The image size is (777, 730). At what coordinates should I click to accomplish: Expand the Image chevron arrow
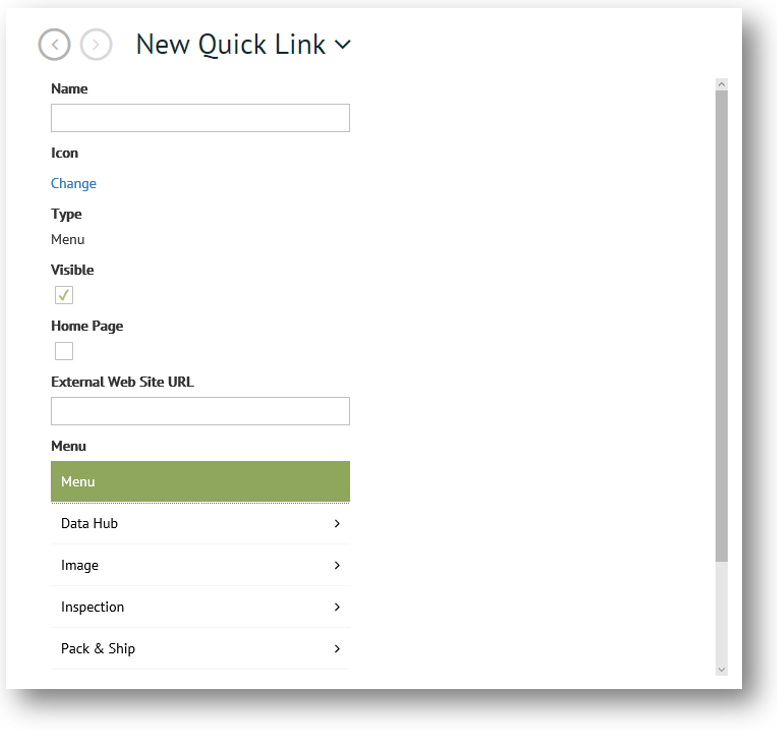[x=337, y=565]
